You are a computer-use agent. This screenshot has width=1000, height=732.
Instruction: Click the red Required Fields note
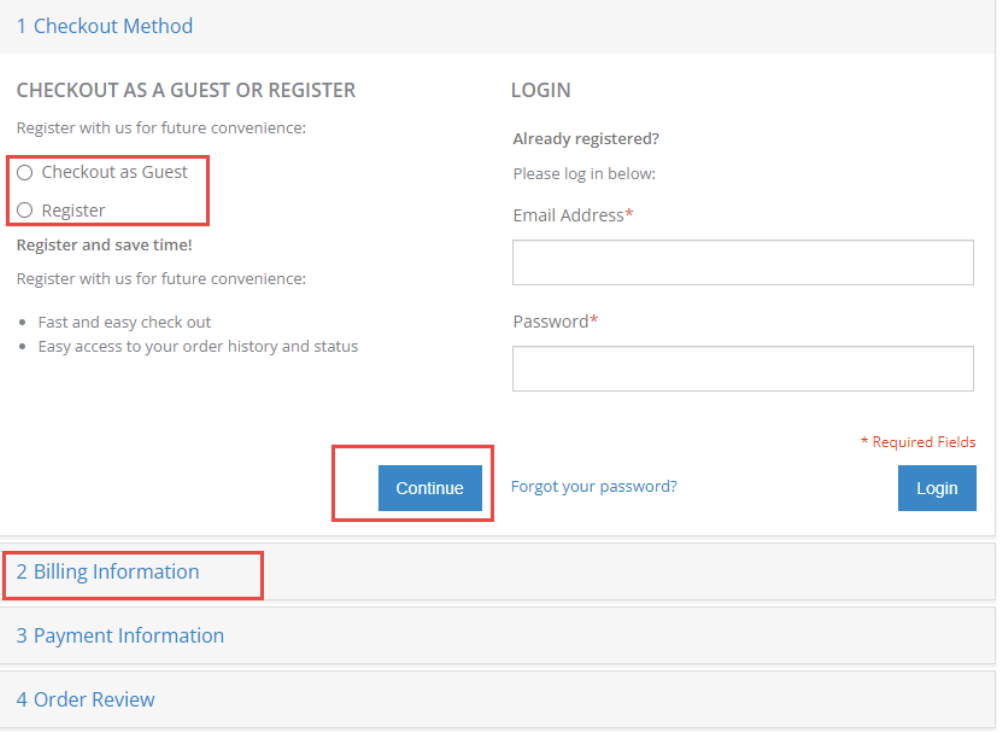click(x=918, y=442)
